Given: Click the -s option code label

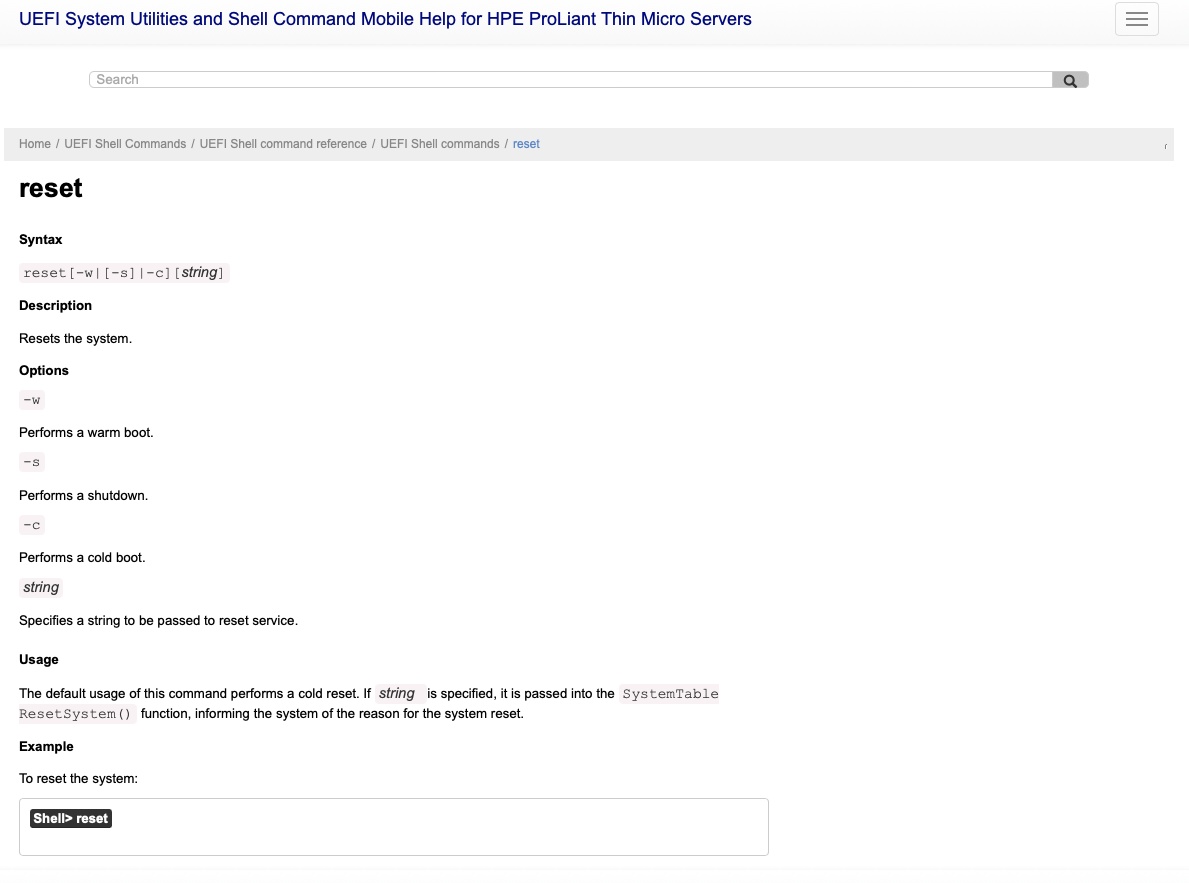Looking at the screenshot, I should tap(32, 462).
